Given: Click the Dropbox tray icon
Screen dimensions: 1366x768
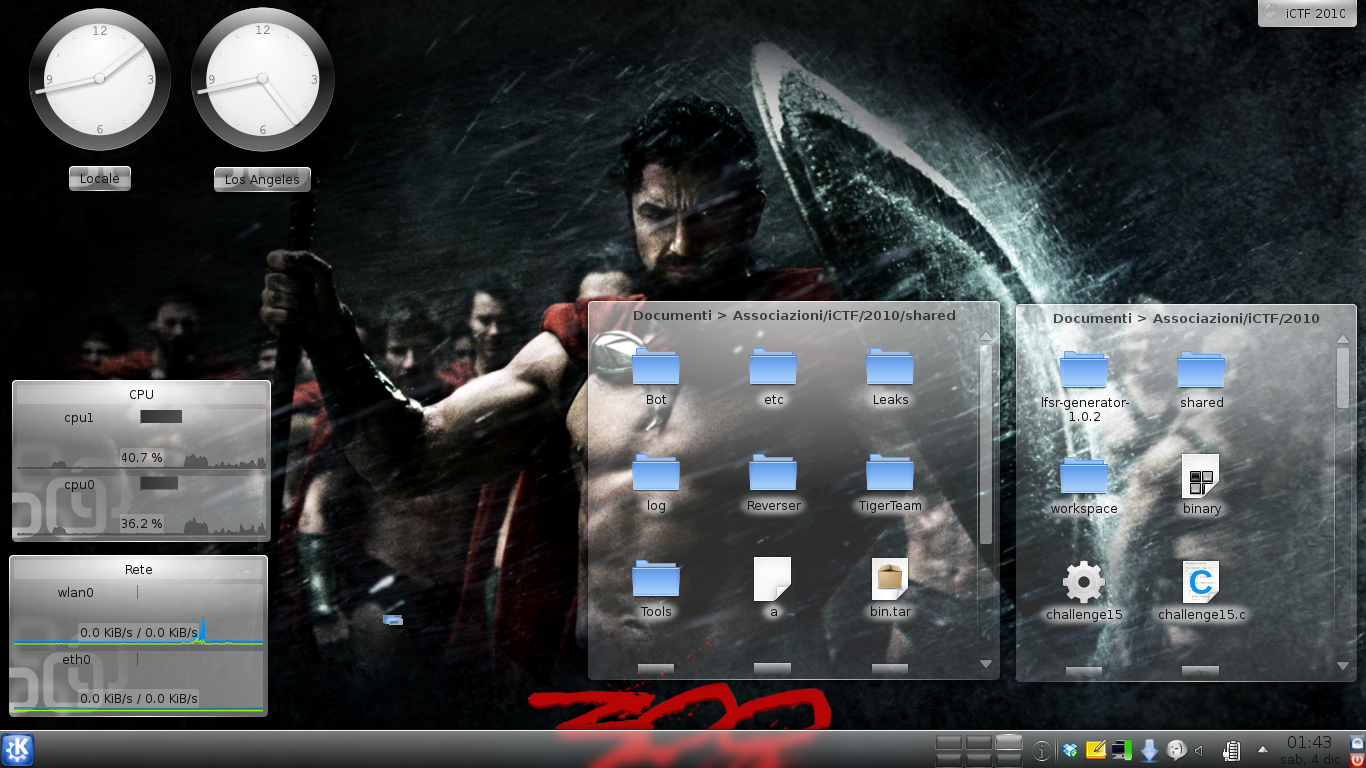Looking at the screenshot, I should point(1070,750).
